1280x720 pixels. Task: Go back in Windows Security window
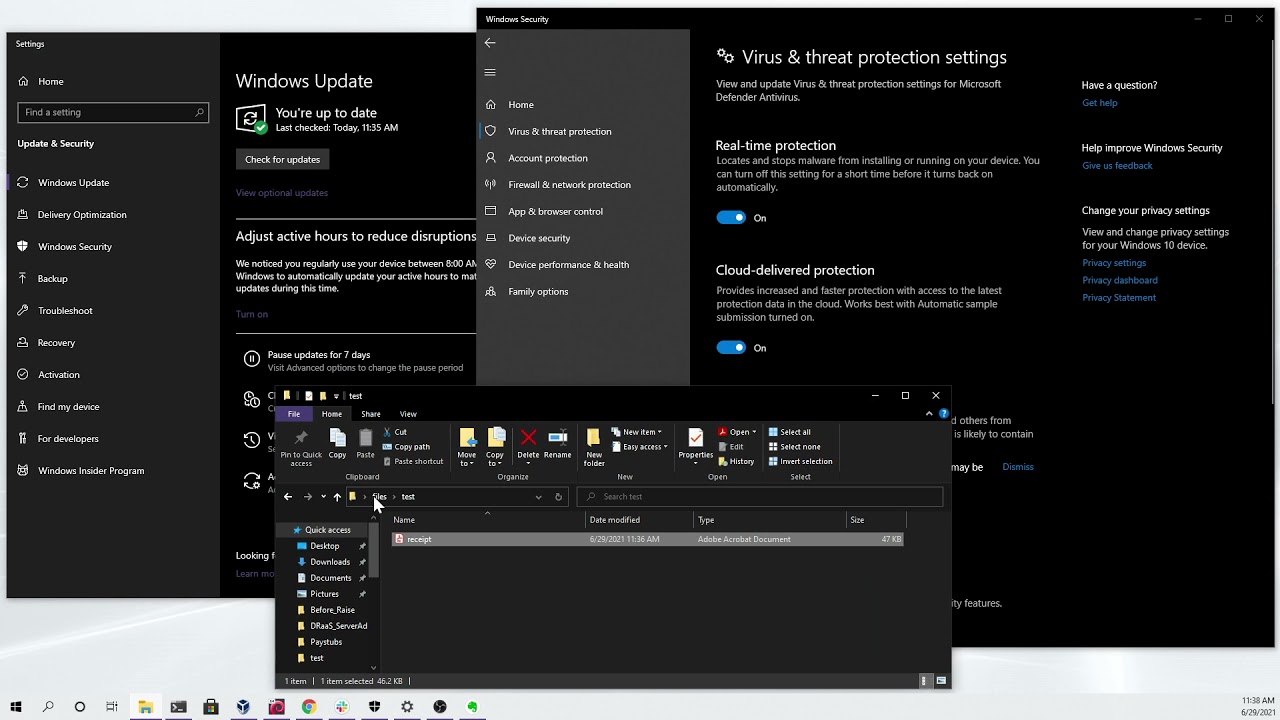click(x=490, y=43)
